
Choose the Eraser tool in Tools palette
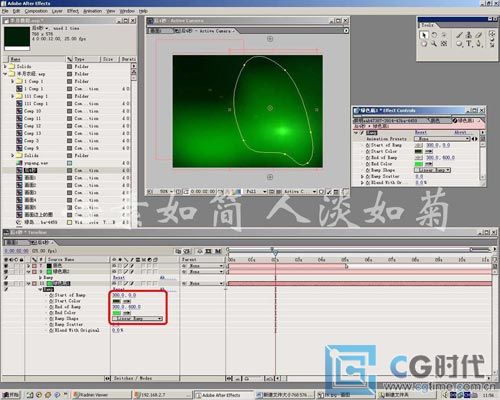point(479,35)
